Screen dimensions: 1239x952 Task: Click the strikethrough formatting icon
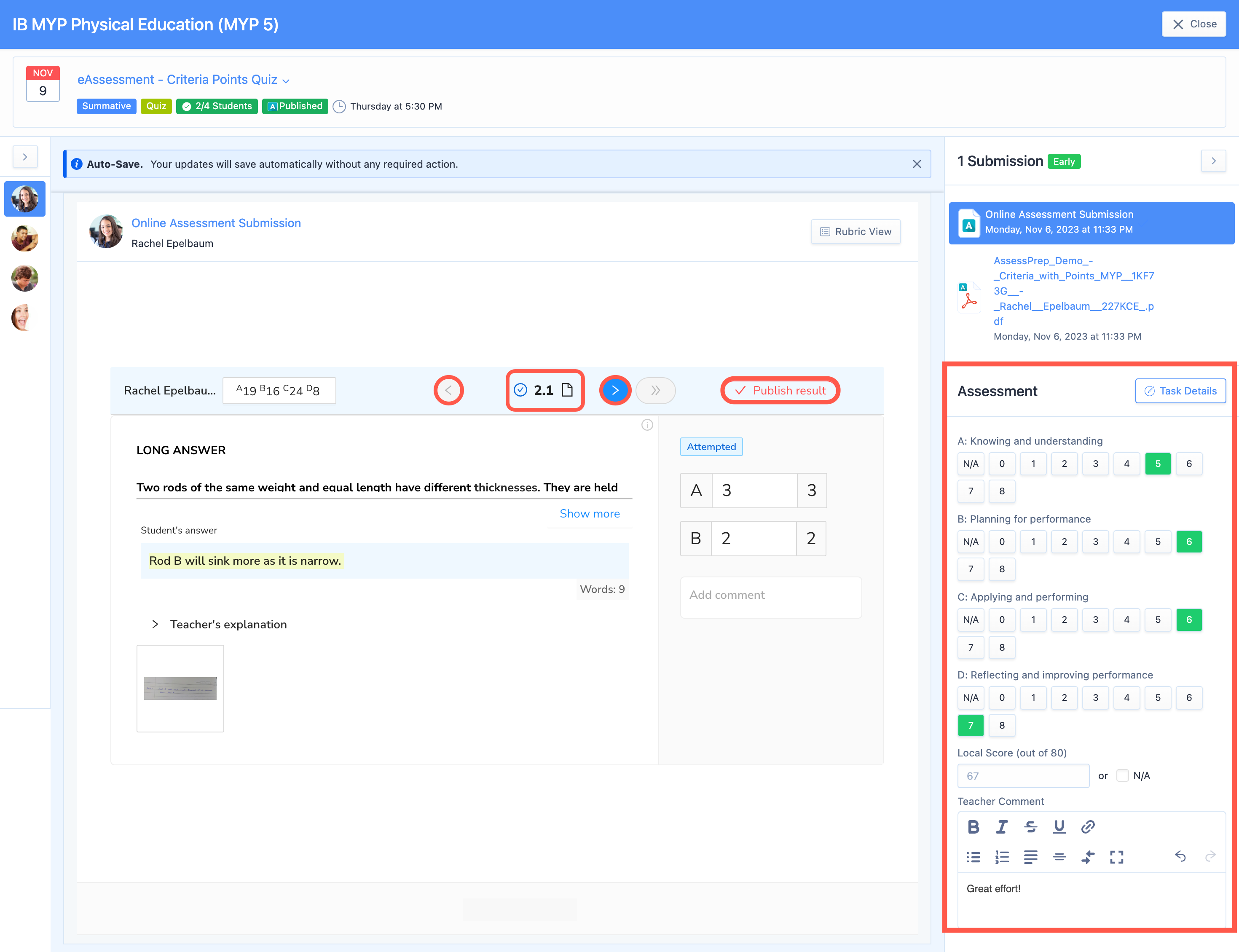point(1030,827)
